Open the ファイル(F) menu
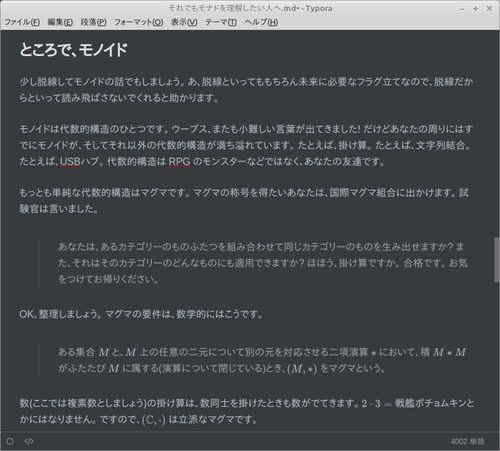Screen dimensions: 500x451 (22, 22)
